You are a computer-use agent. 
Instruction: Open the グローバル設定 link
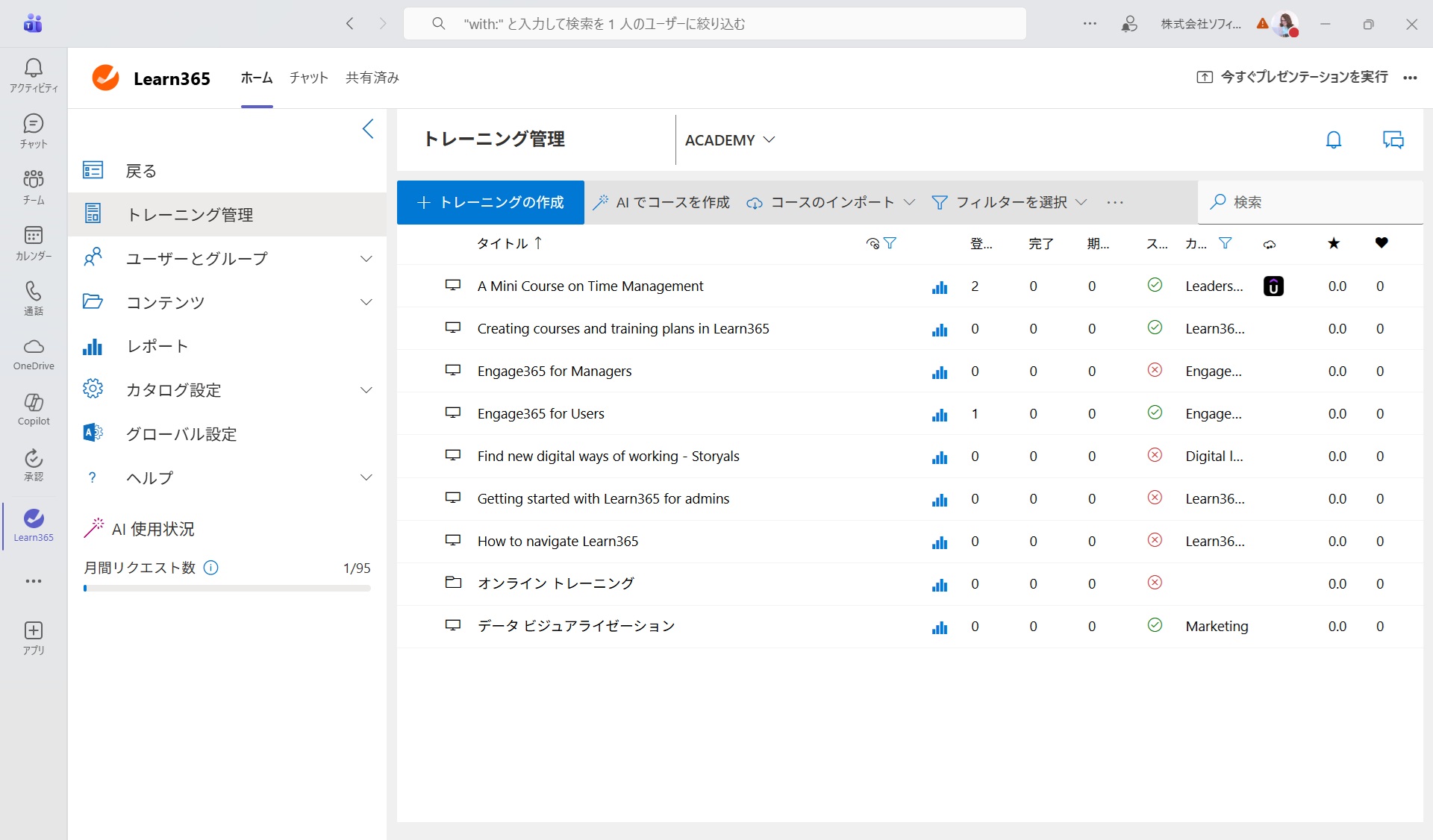(228, 433)
